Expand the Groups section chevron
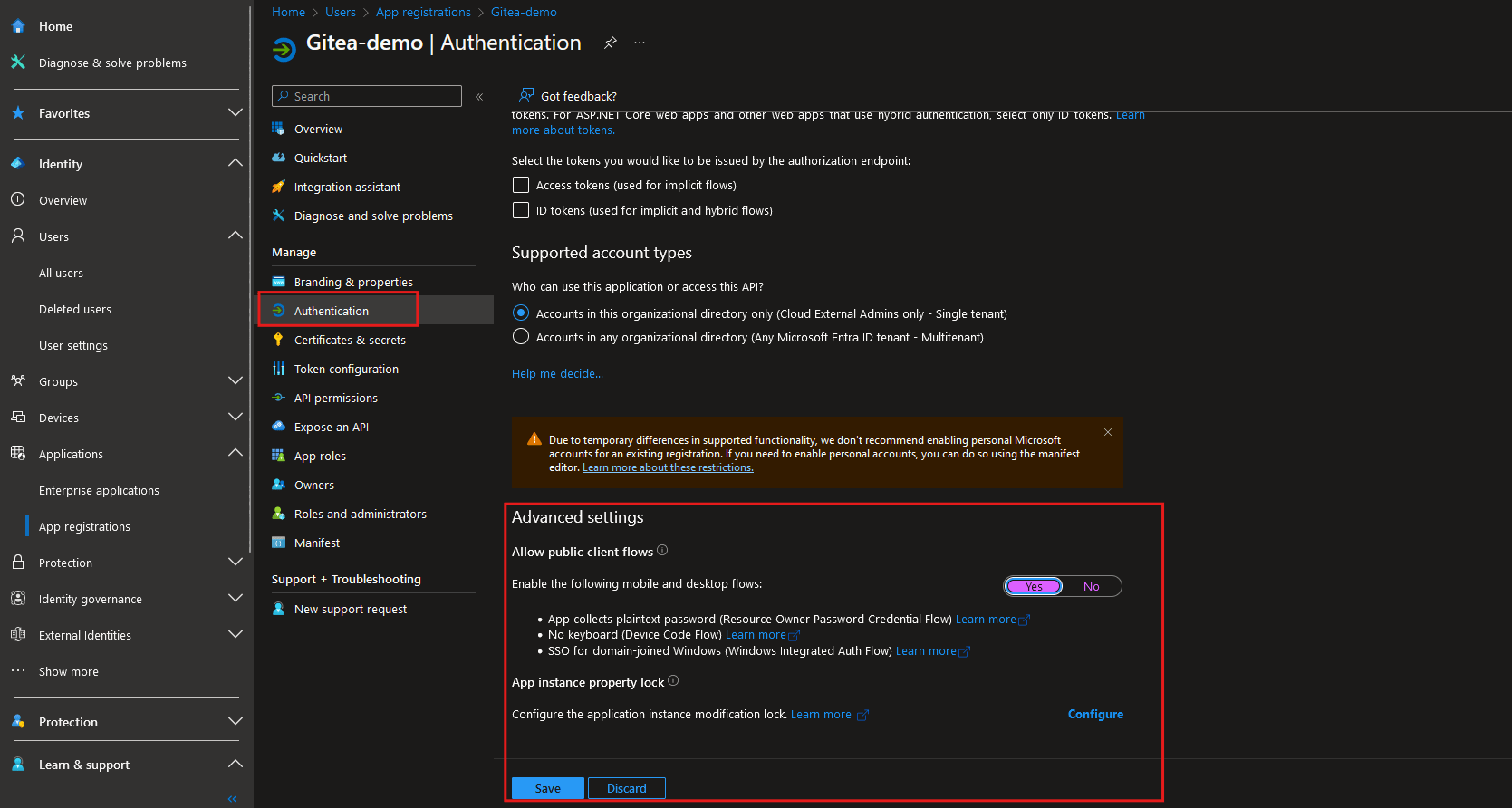1512x808 pixels. [x=236, y=380]
